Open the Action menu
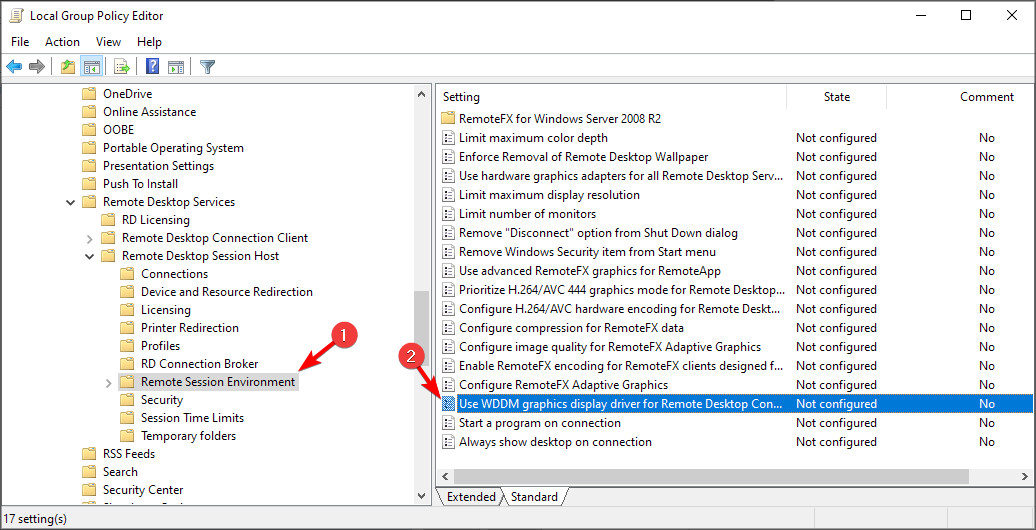Viewport: 1036px width, 530px height. point(62,42)
